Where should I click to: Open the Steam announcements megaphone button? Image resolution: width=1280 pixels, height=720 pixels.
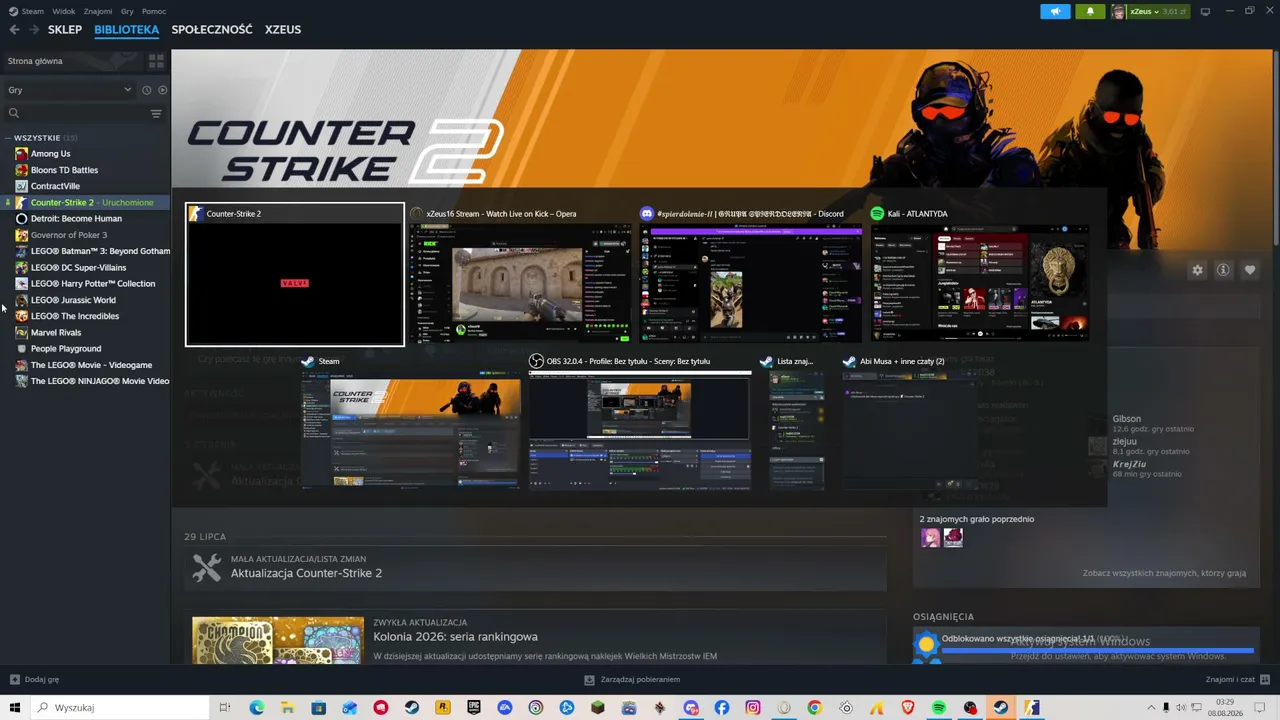click(x=1055, y=11)
